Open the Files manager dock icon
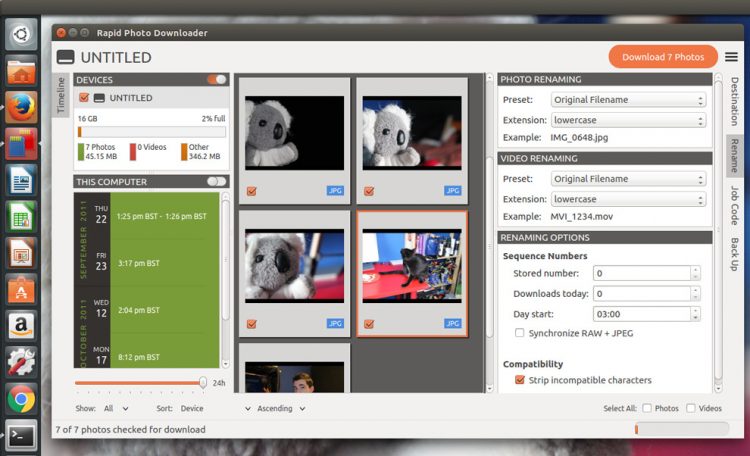 pyautogui.click(x=21, y=71)
